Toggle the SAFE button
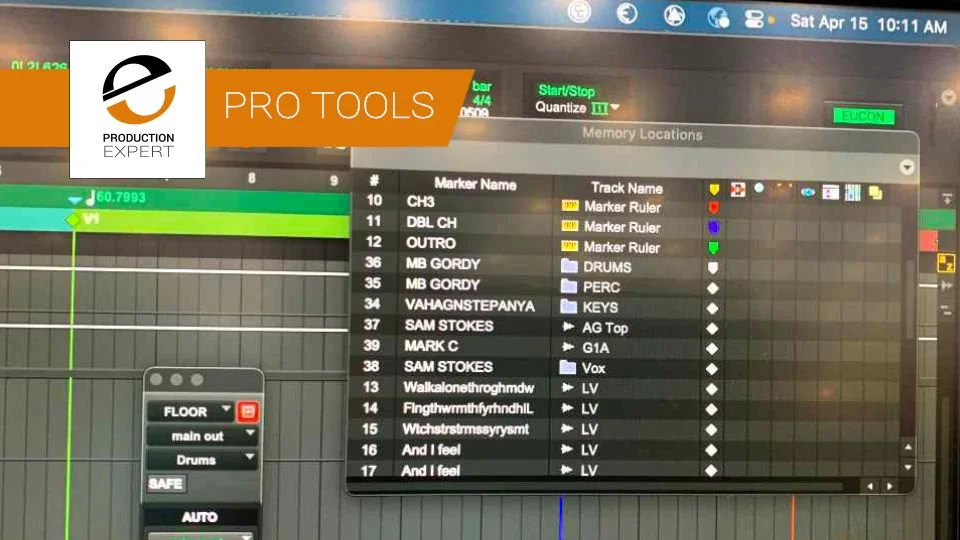 coord(165,484)
